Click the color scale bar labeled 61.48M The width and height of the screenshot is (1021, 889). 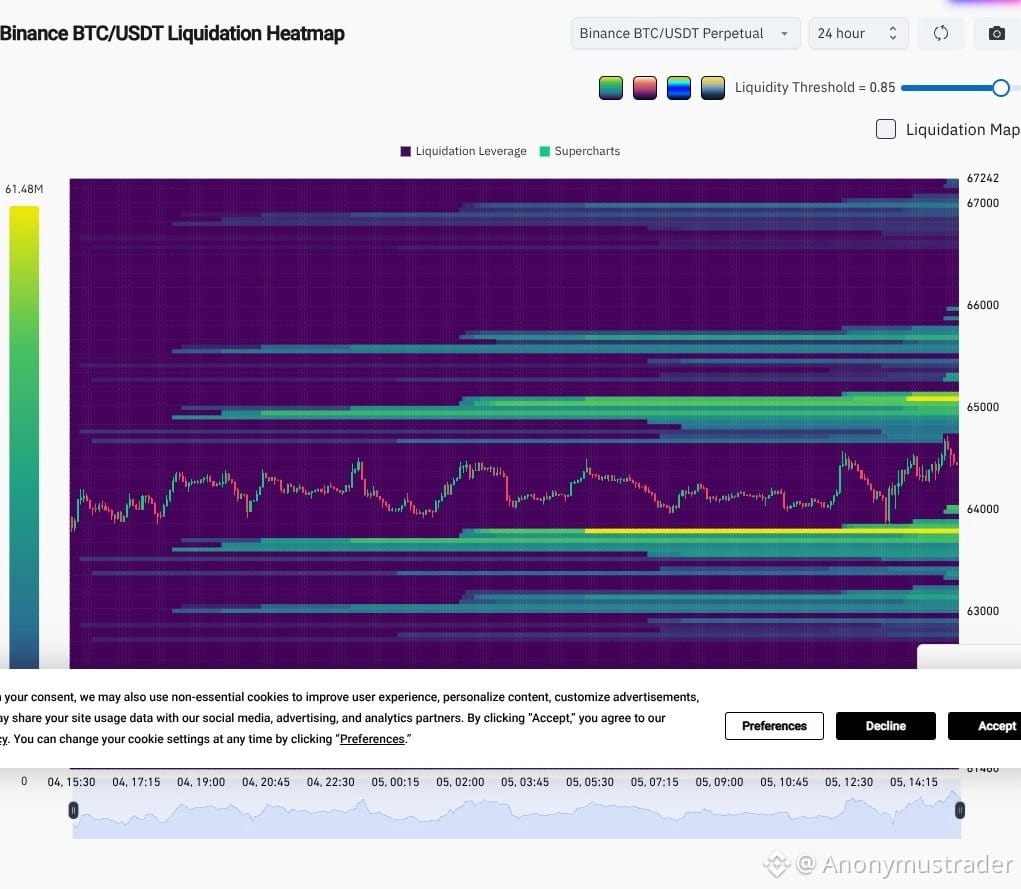pos(24,436)
